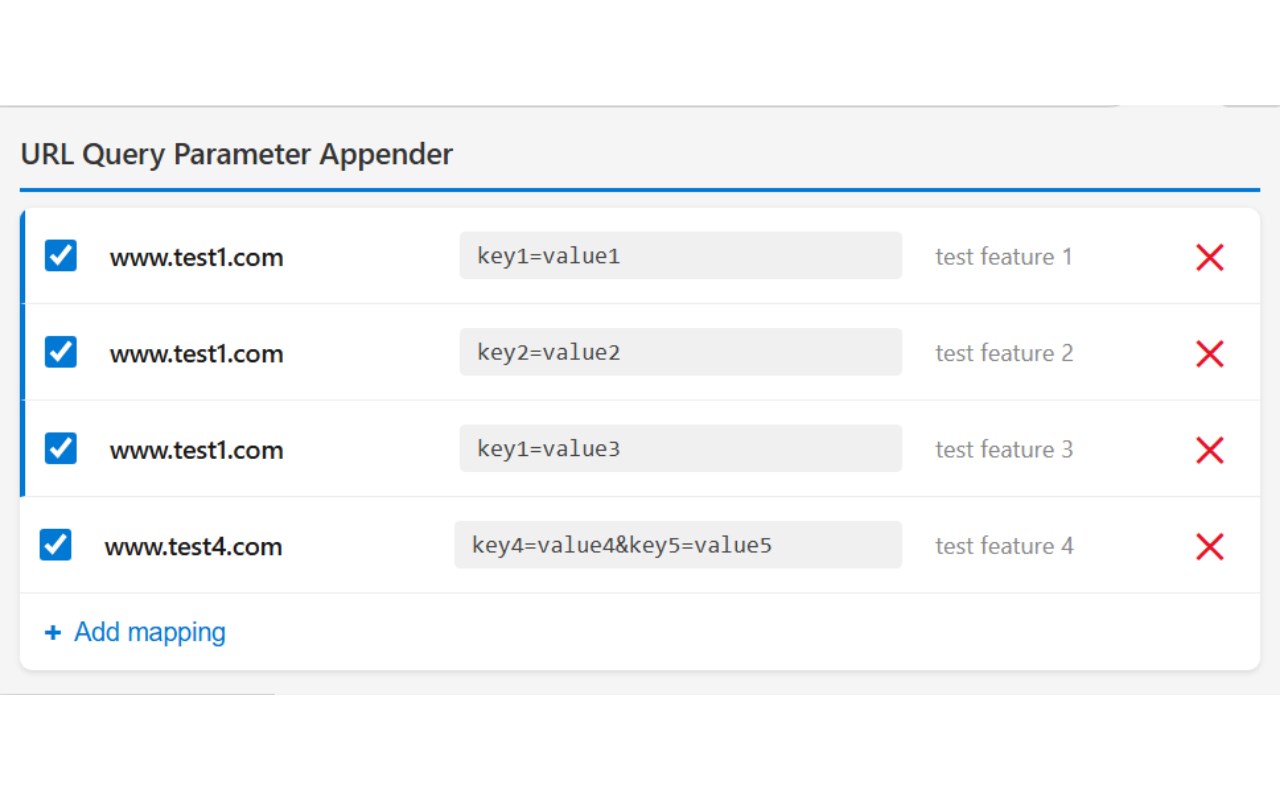Click the www.test4.com domain name
Viewport: 1280px width, 800px height.
[x=193, y=547]
